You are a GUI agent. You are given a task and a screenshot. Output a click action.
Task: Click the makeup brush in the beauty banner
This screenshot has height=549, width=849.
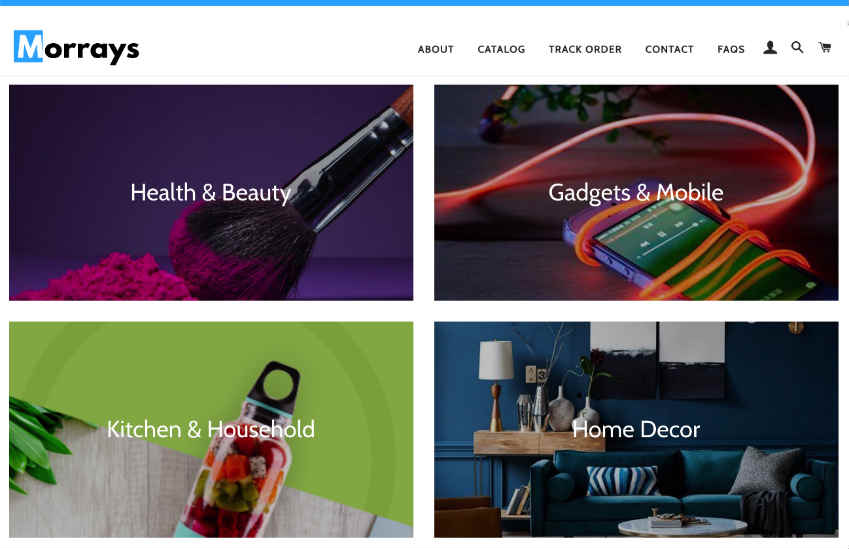292,195
